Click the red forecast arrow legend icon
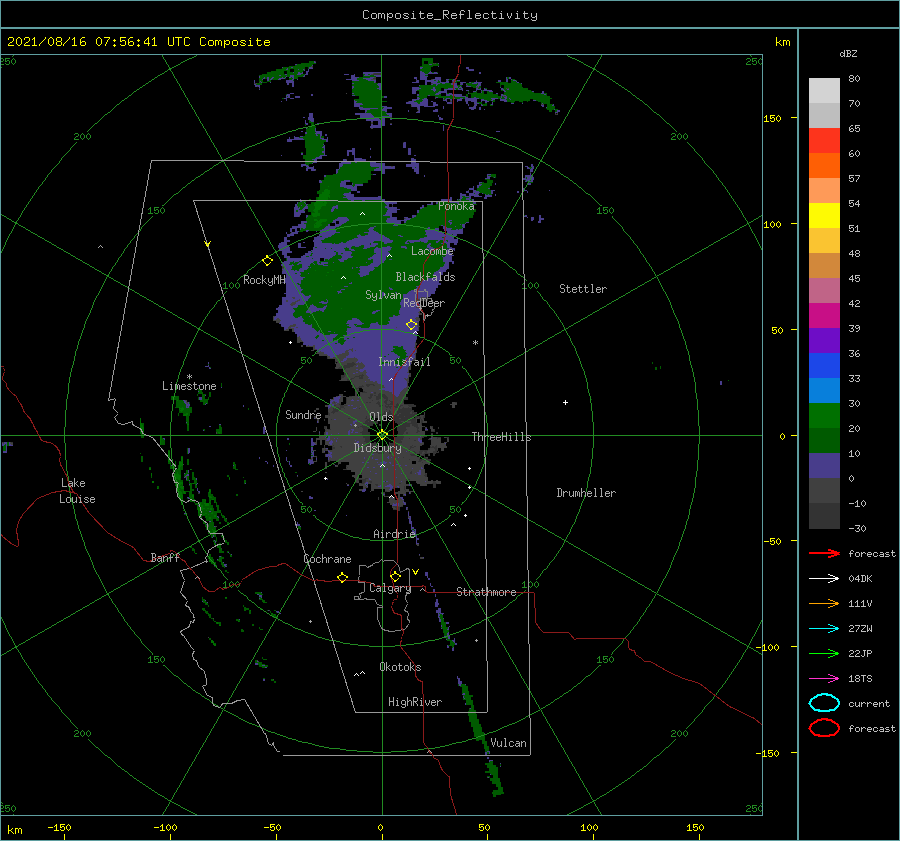Viewport: 900px width, 841px height. [x=824, y=553]
